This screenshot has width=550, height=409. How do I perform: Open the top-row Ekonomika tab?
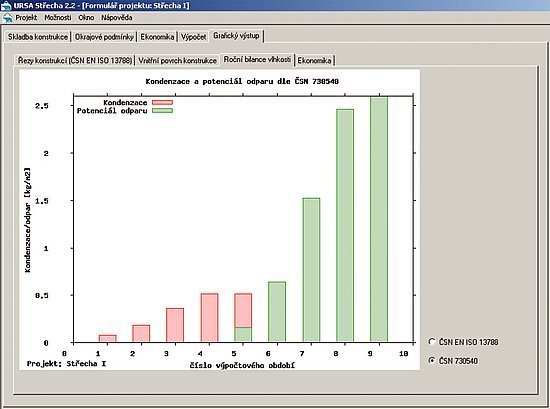[x=157, y=37]
